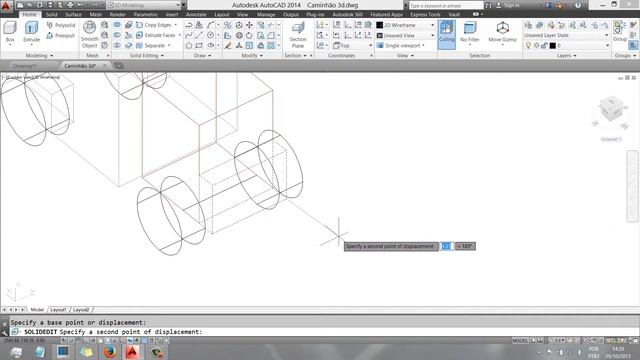The height and width of the screenshot is (360, 640).
Task: Click the Sign In button
Action: click(508, 5)
